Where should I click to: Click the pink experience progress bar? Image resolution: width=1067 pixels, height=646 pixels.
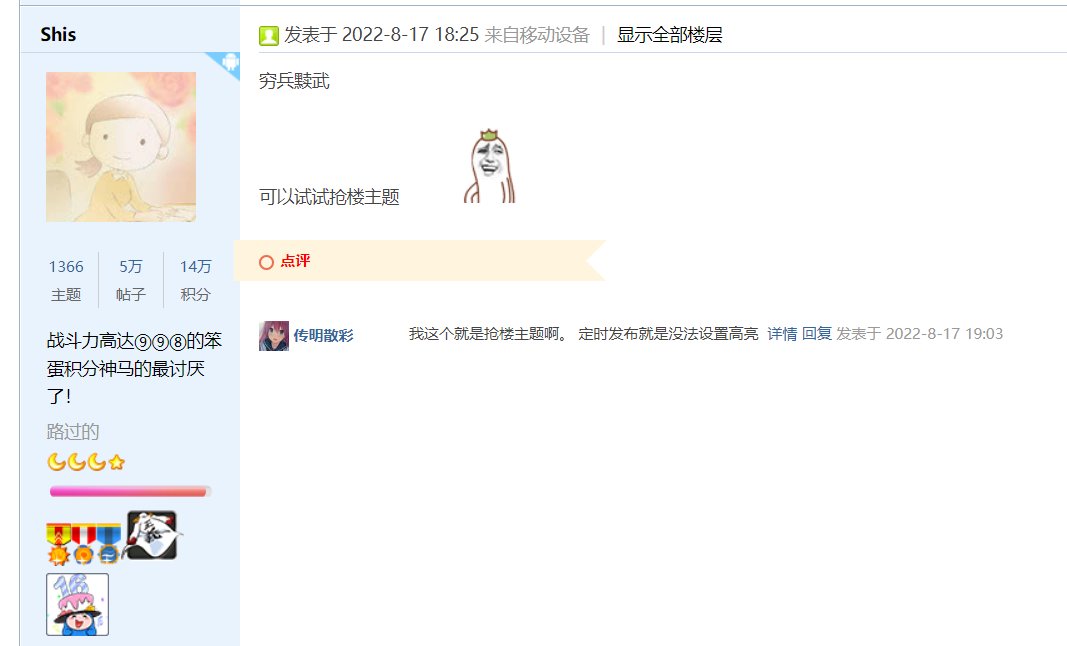(130, 491)
